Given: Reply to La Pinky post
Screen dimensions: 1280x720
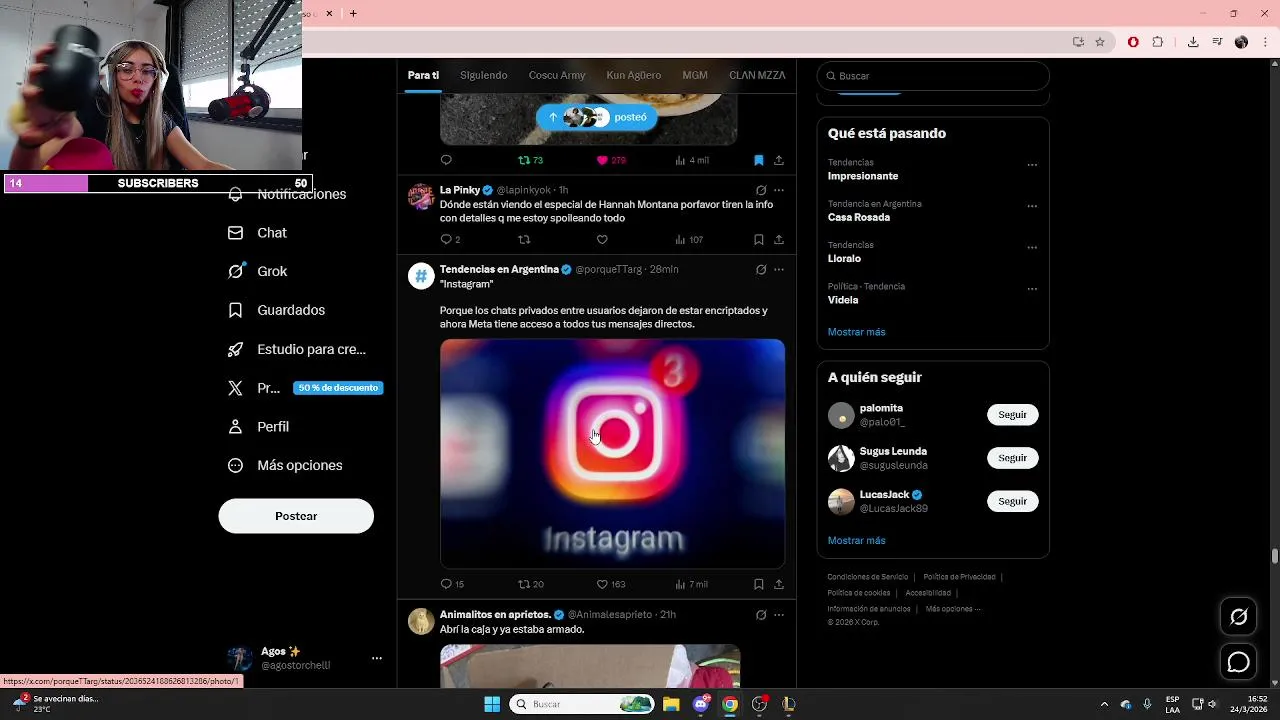Looking at the screenshot, I should [450, 239].
